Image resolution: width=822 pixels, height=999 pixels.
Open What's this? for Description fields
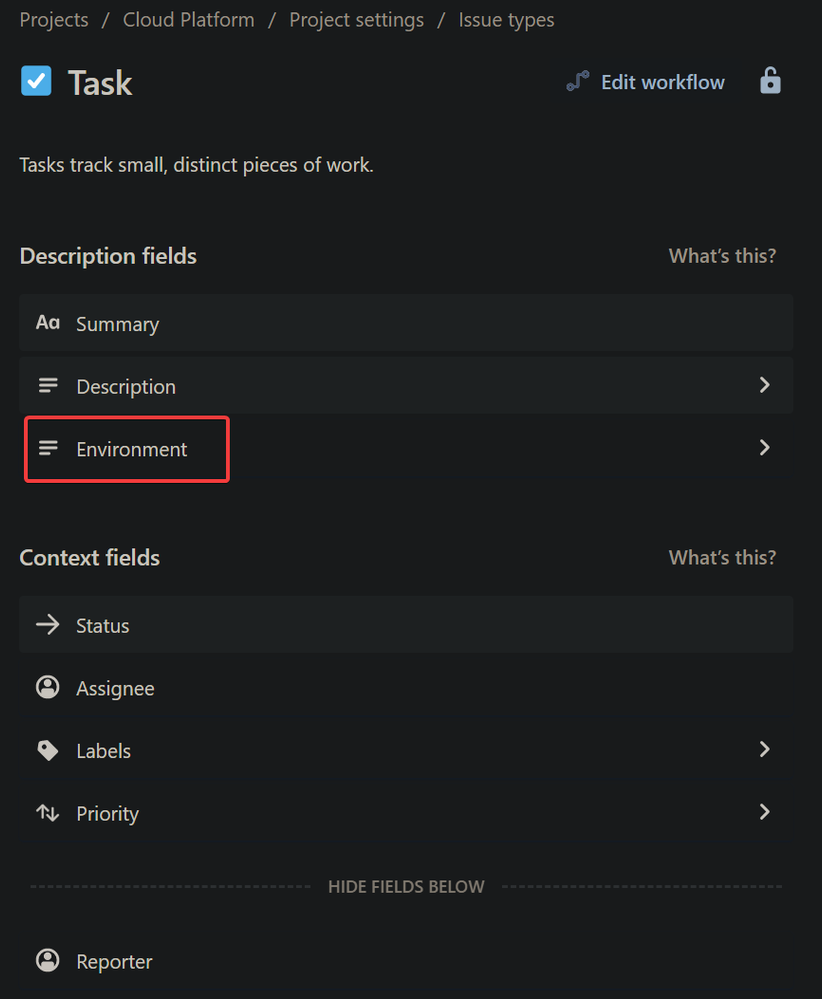coord(723,256)
